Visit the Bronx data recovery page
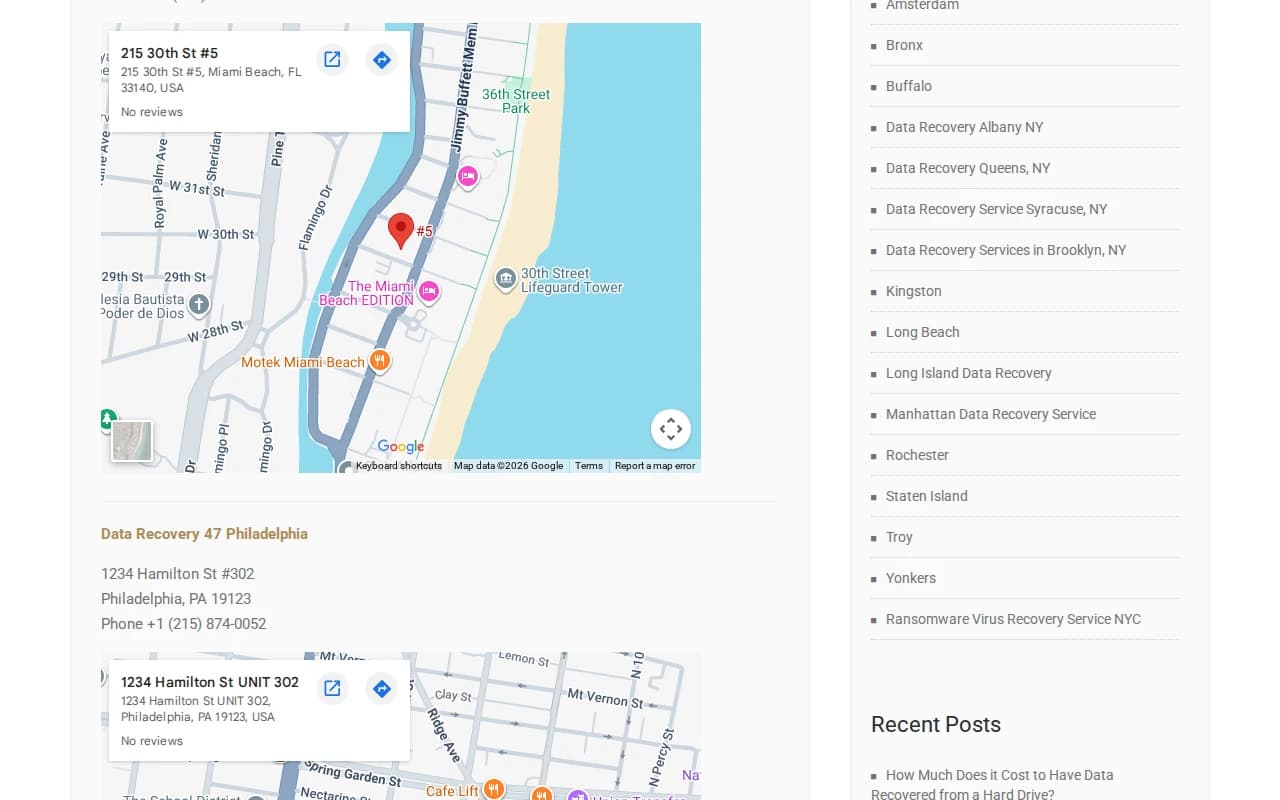 (x=904, y=45)
